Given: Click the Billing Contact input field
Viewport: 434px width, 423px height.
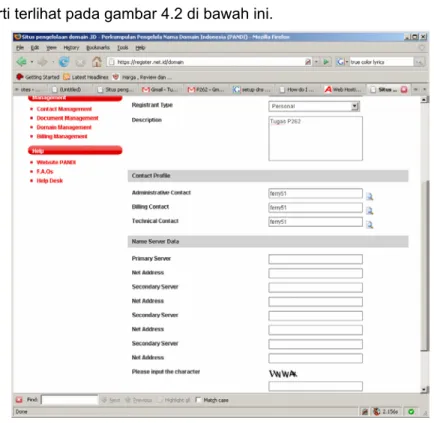Looking at the screenshot, I should tap(315, 207).
